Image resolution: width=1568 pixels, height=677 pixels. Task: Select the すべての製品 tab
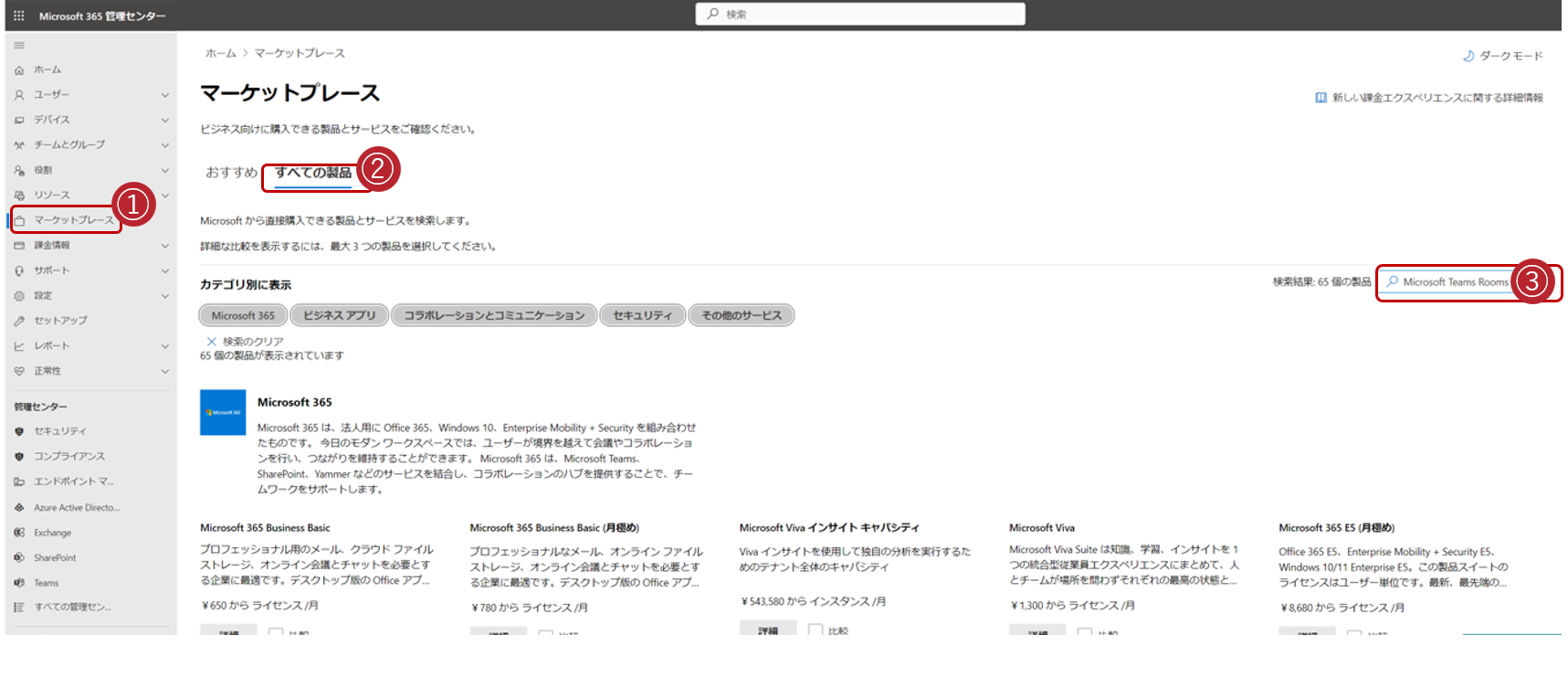pyautogui.click(x=313, y=173)
